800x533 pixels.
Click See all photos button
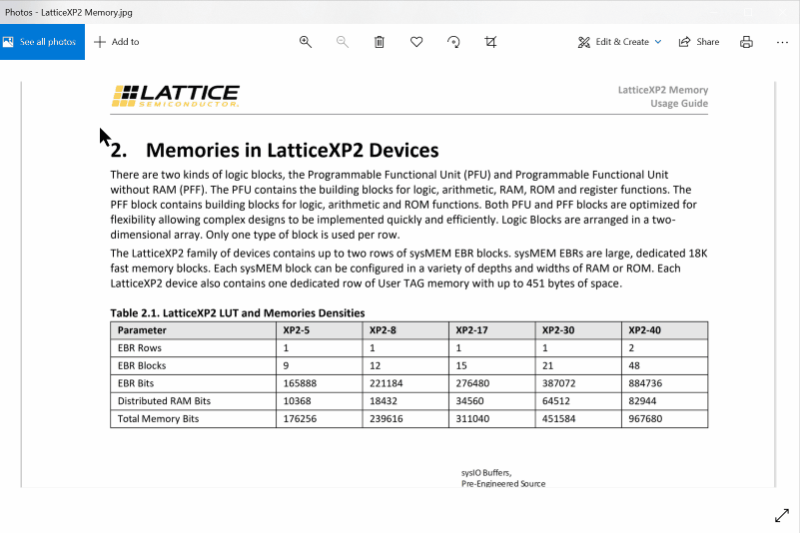pos(42,42)
